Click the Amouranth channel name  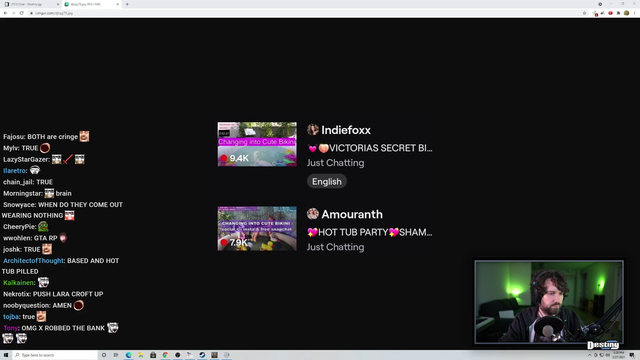click(352, 214)
